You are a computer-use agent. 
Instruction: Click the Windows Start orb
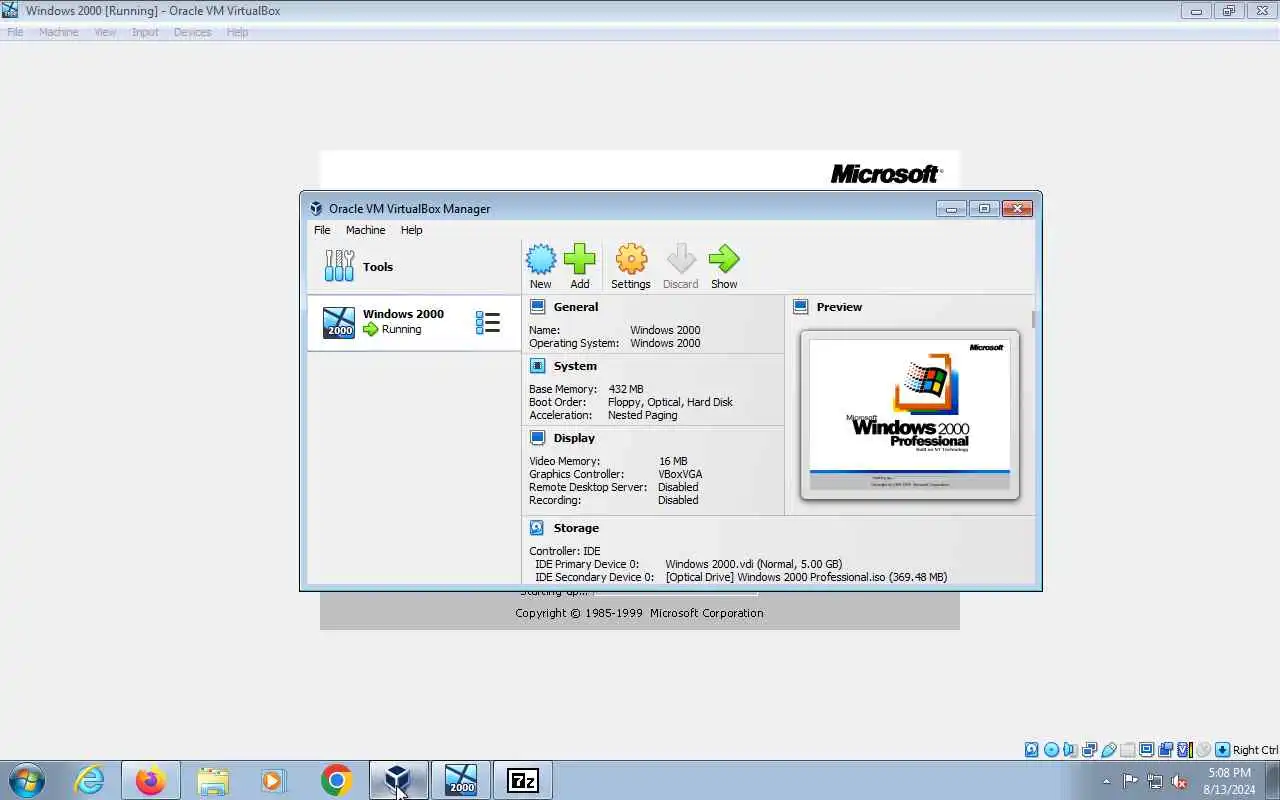click(x=27, y=780)
